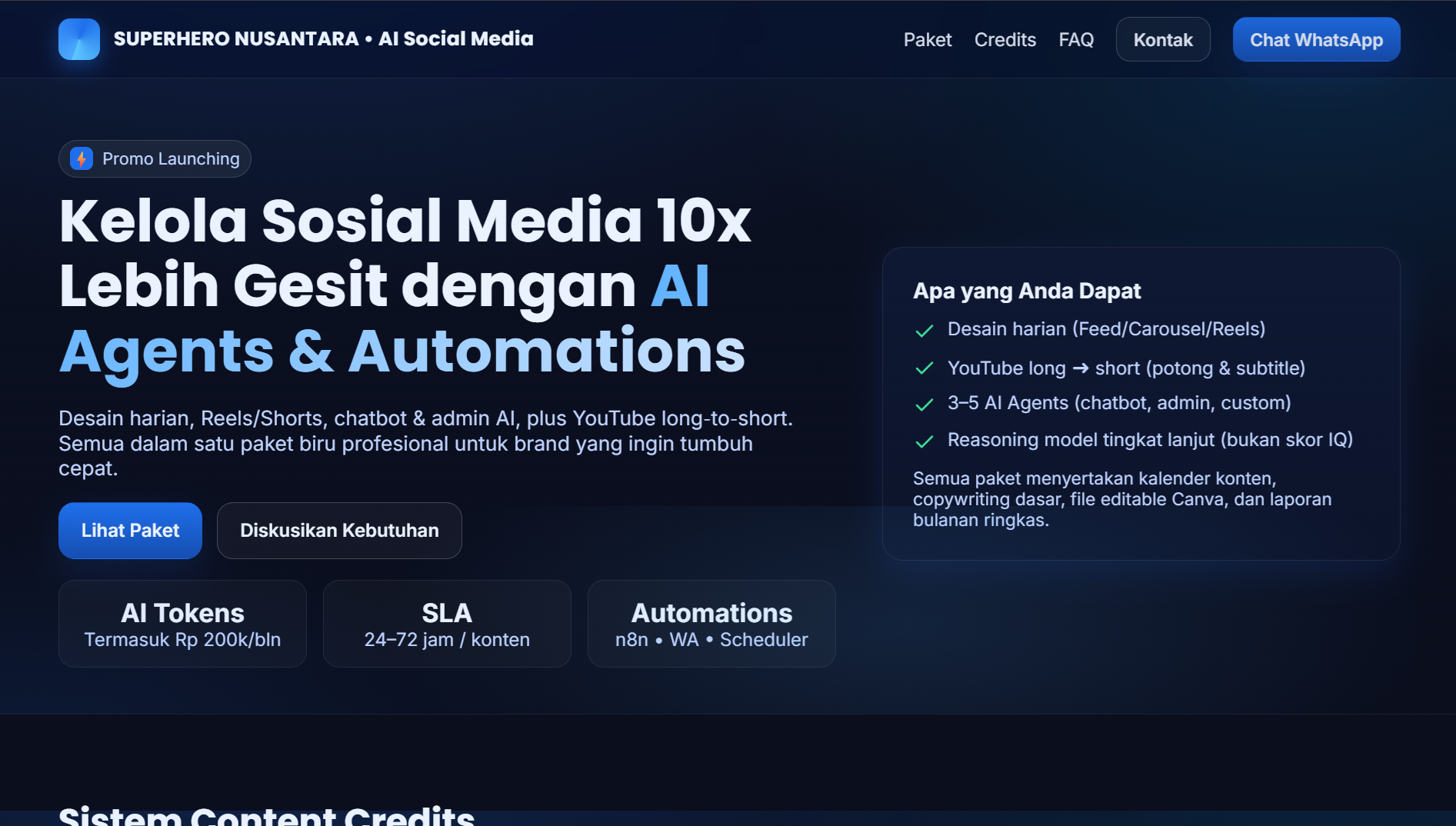Click the Lihat Paket button
Screen dimensions: 1456x826
tap(130, 531)
